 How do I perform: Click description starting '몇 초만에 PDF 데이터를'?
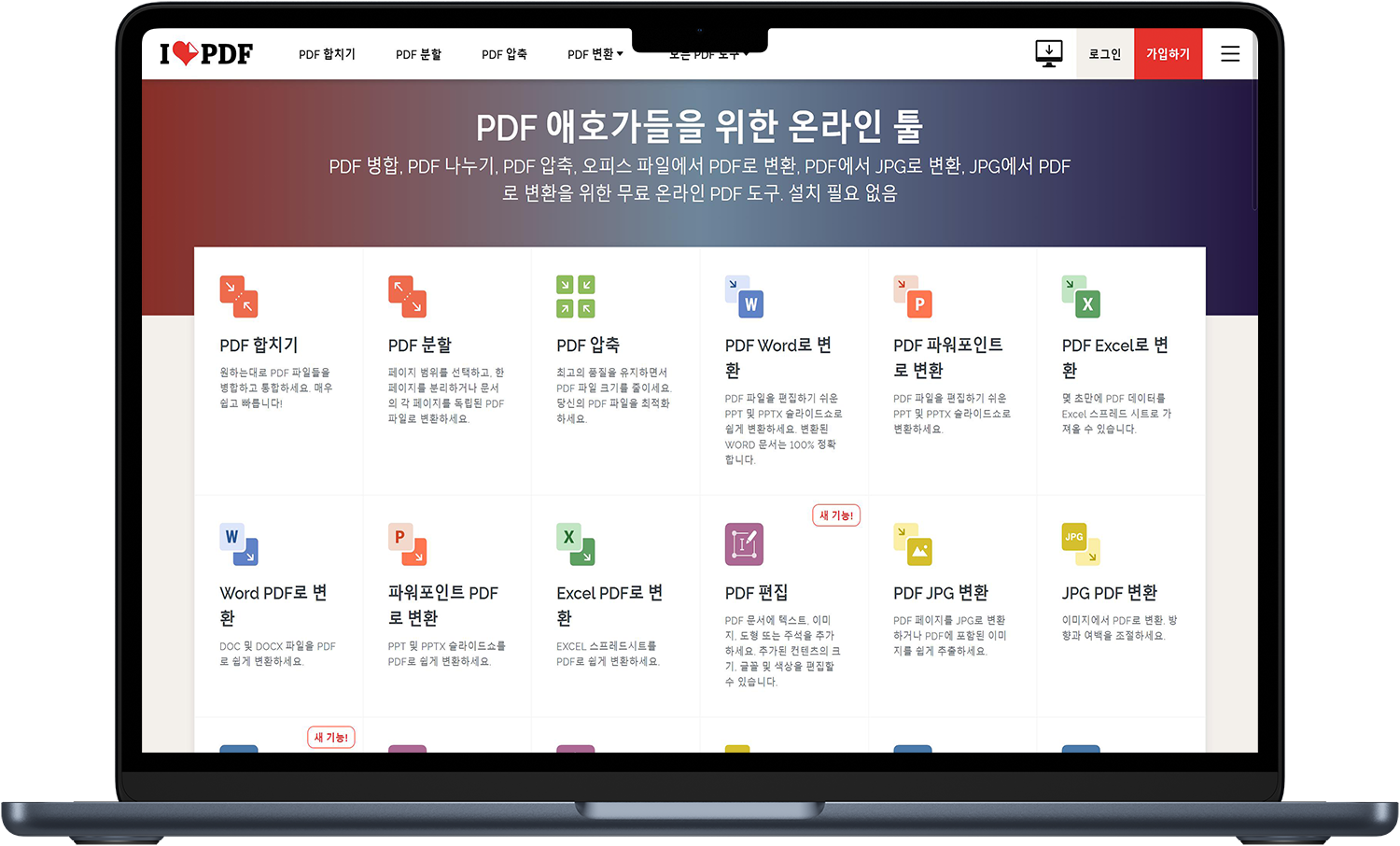point(1117,413)
